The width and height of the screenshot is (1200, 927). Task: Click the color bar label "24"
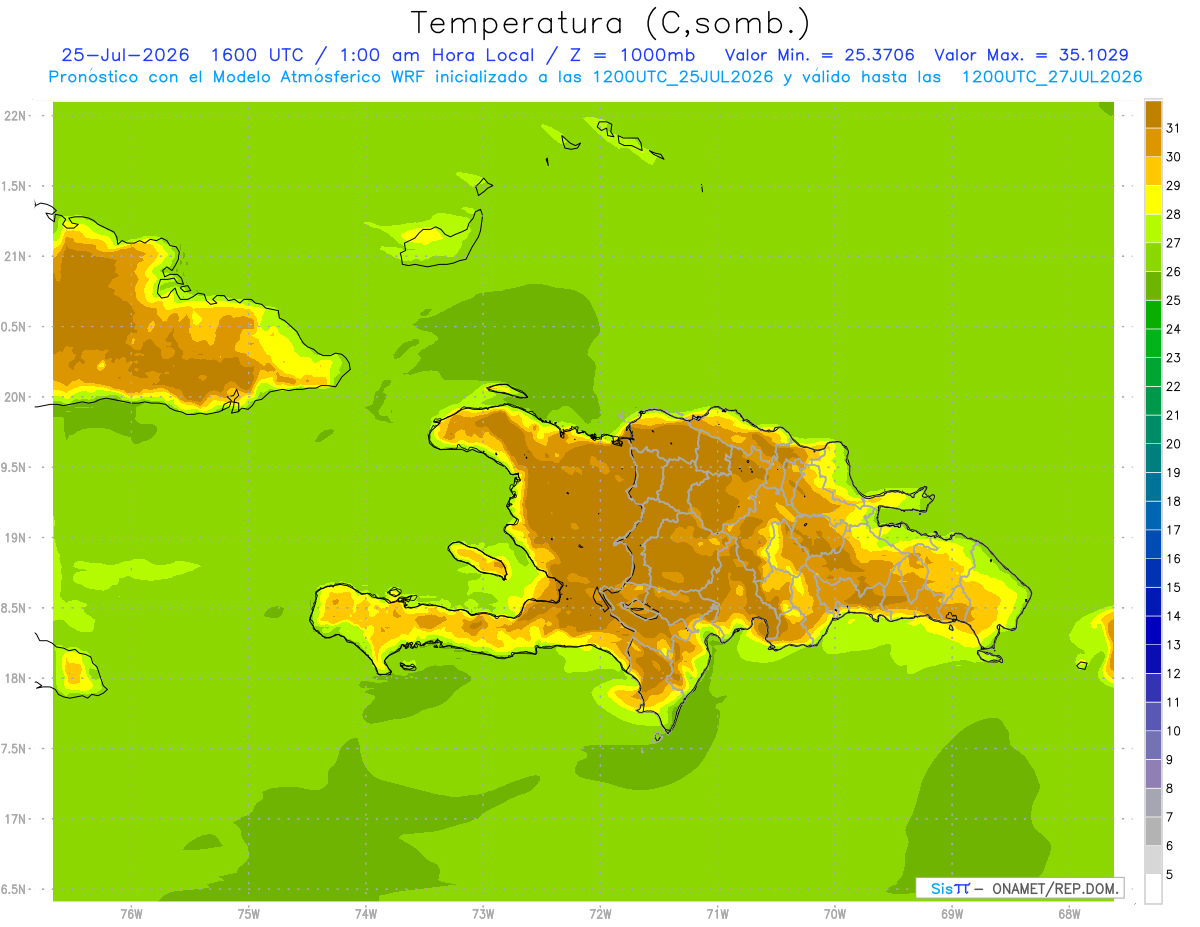coord(1173,329)
